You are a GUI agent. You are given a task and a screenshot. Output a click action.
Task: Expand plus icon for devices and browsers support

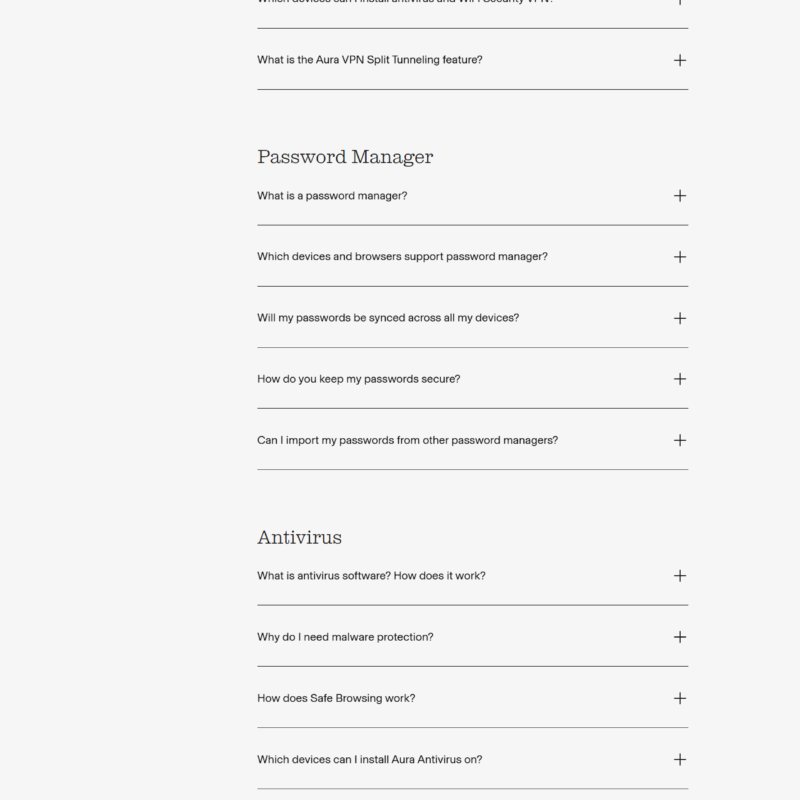click(x=680, y=257)
